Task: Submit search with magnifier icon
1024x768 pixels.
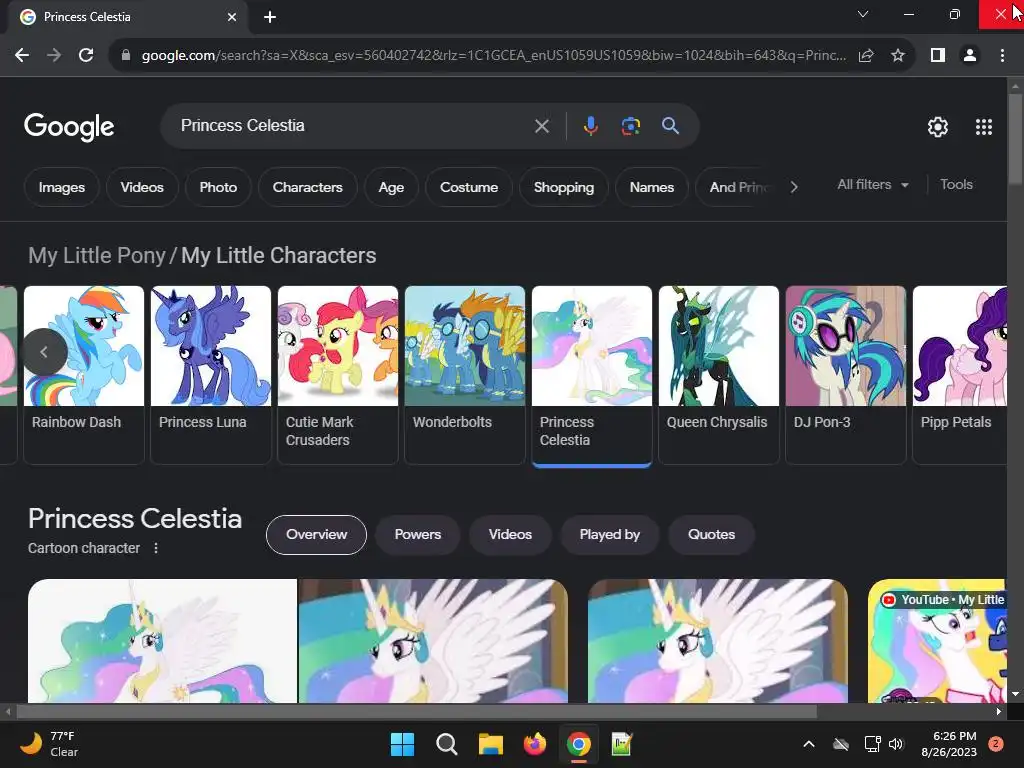Action: pyautogui.click(x=670, y=126)
